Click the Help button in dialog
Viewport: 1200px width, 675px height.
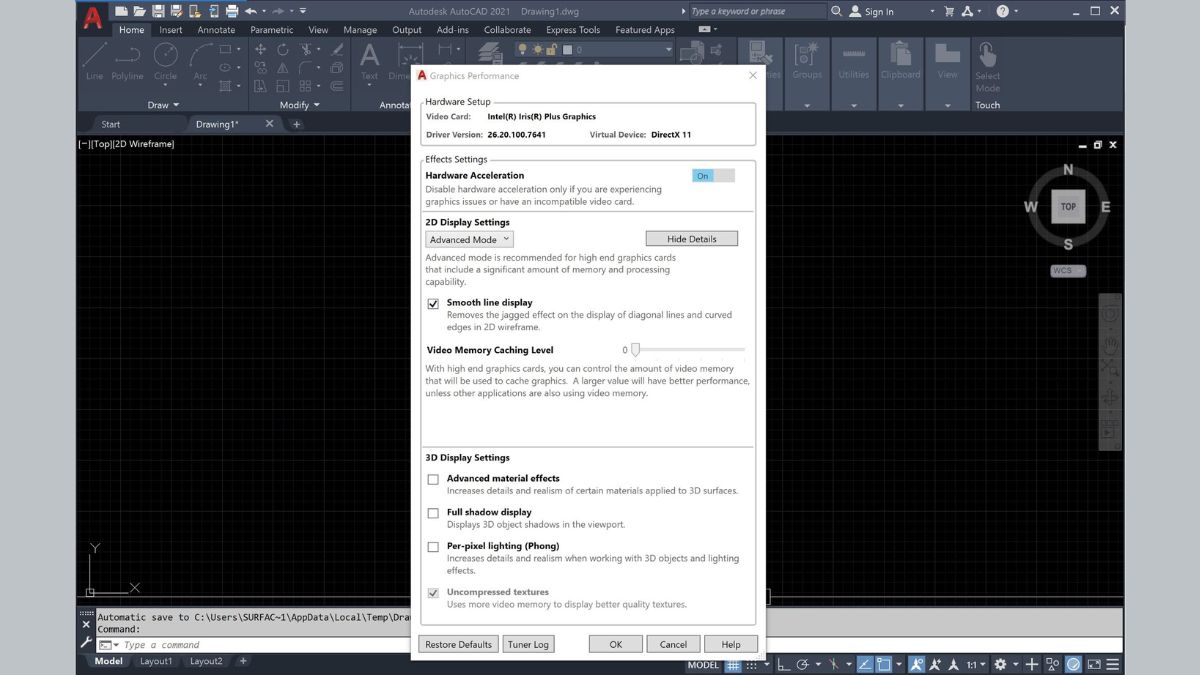[731, 644]
